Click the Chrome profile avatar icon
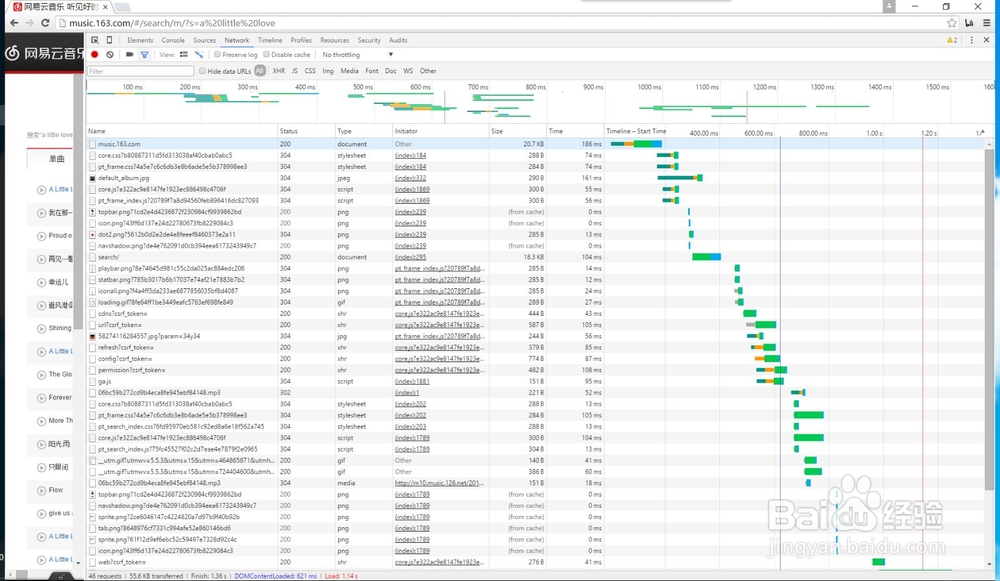The height and width of the screenshot is (581, 1000). click(889, 6)
